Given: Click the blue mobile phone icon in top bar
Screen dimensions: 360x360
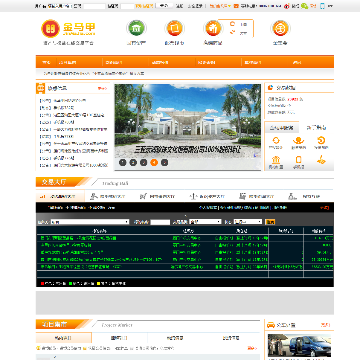Looking at the screenshot, I should point(322,6).
